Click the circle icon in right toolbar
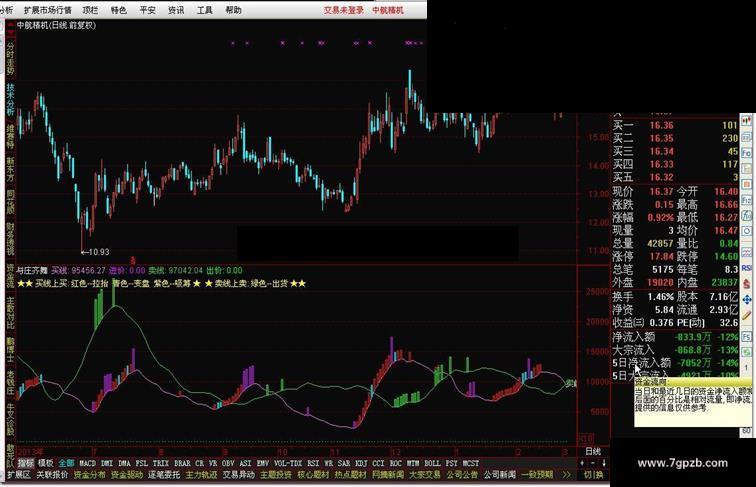 [x=746, y=231]
